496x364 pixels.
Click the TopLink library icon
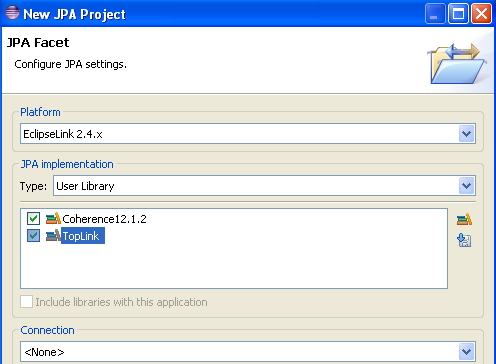click(x=53, y=236)
